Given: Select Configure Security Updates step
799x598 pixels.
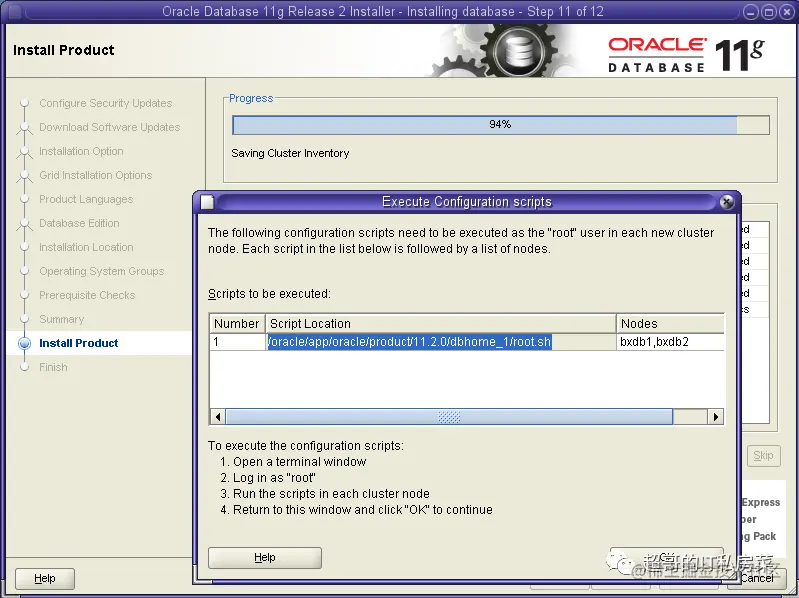Looking at the screenshot, I should point(105,103).
